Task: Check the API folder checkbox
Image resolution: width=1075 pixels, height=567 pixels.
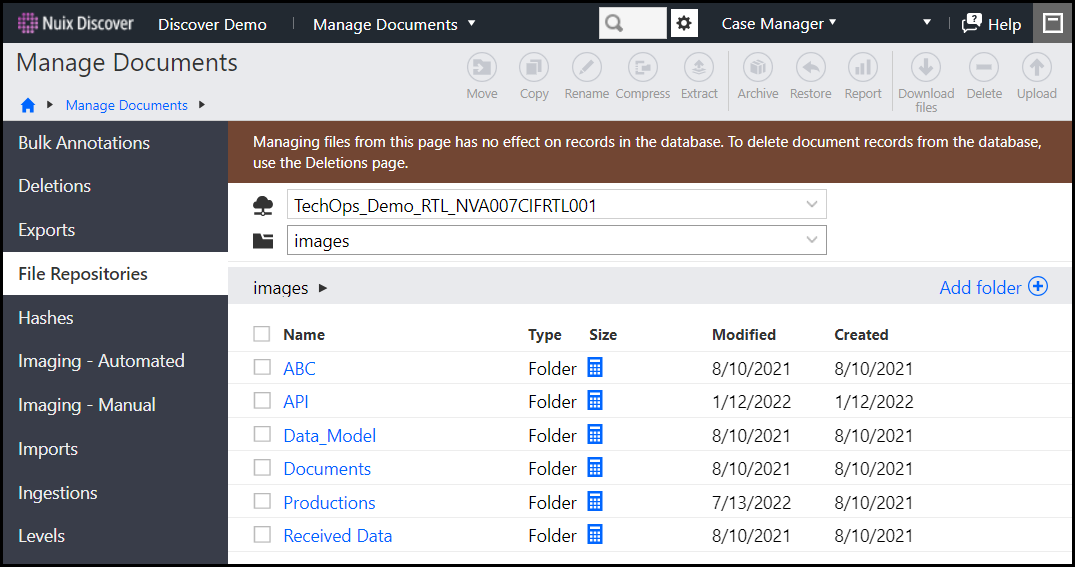Action: pos(262,400)
